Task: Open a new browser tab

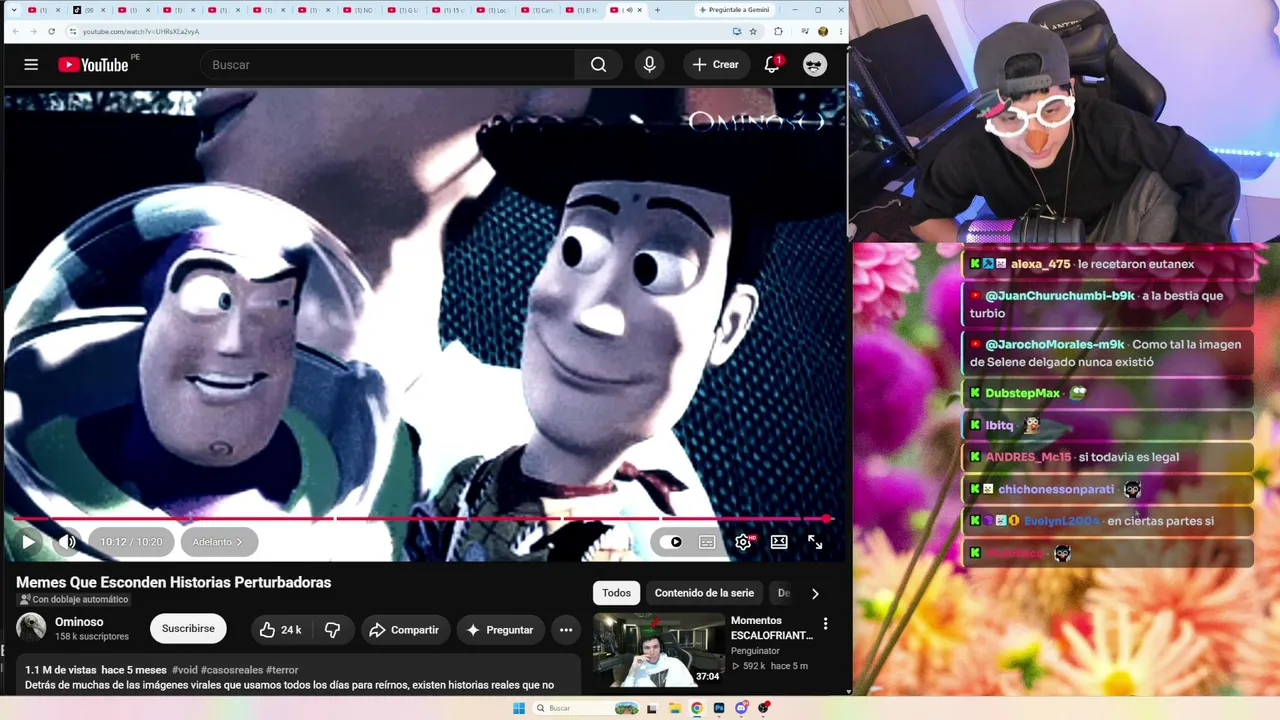Action: pos(657,10)
